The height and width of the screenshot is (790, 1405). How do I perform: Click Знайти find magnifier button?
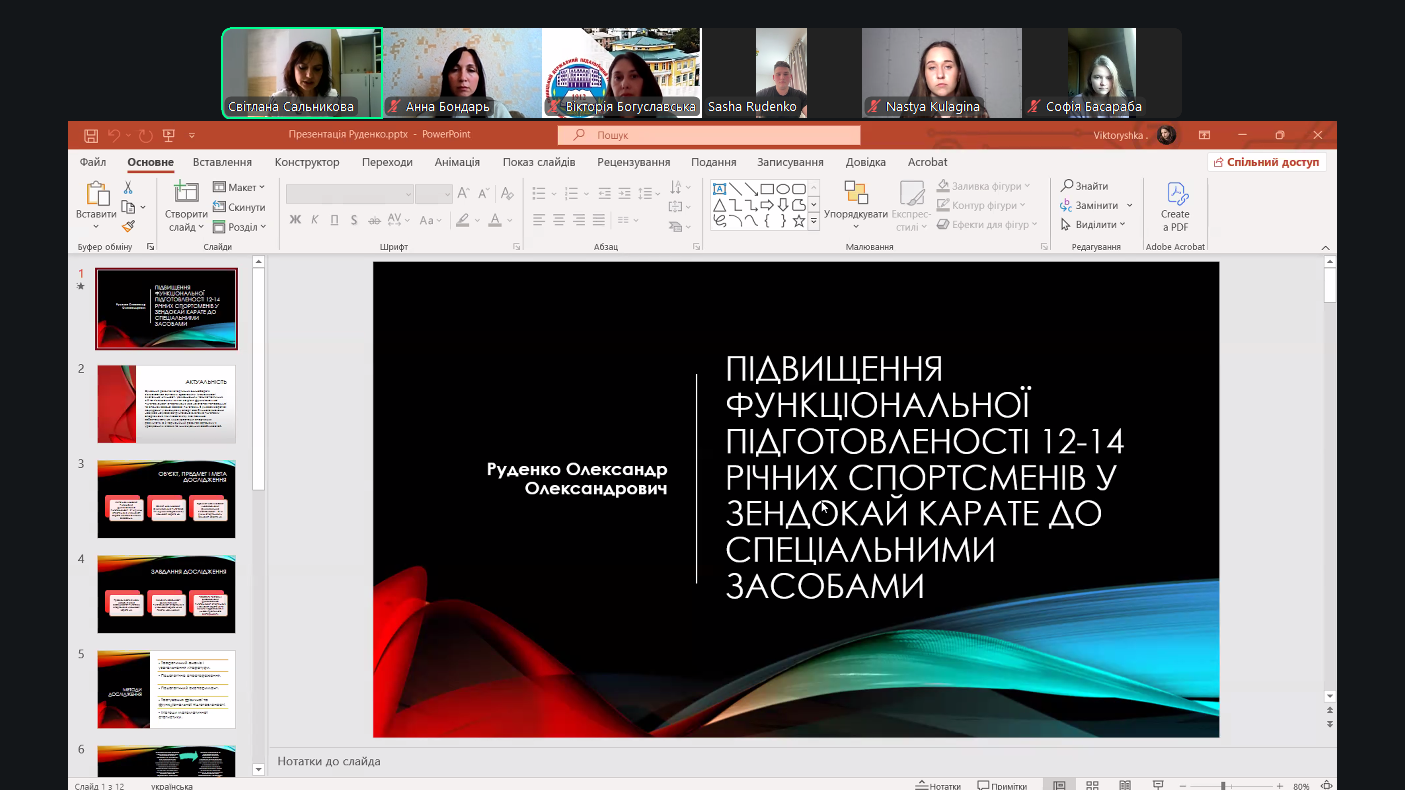tap(1085, 186)
